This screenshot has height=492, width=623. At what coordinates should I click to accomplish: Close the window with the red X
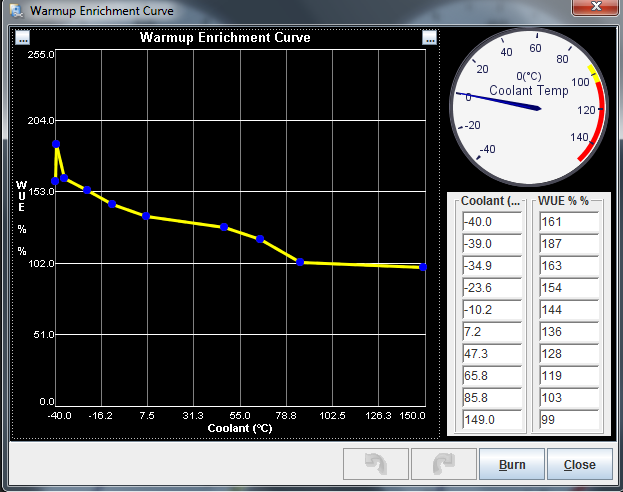(596, 7)
